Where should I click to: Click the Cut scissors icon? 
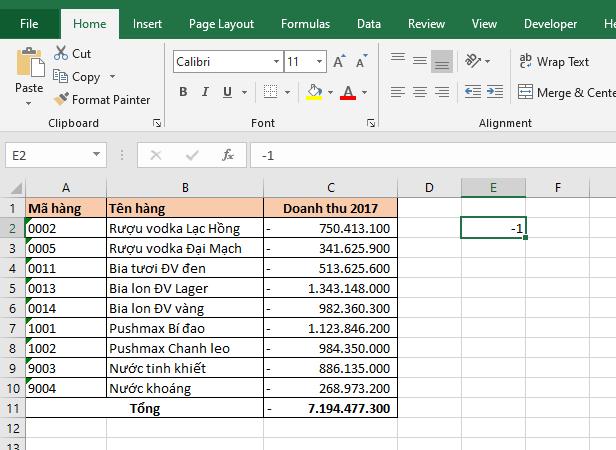pyautogui.click(x=61, y=54)
